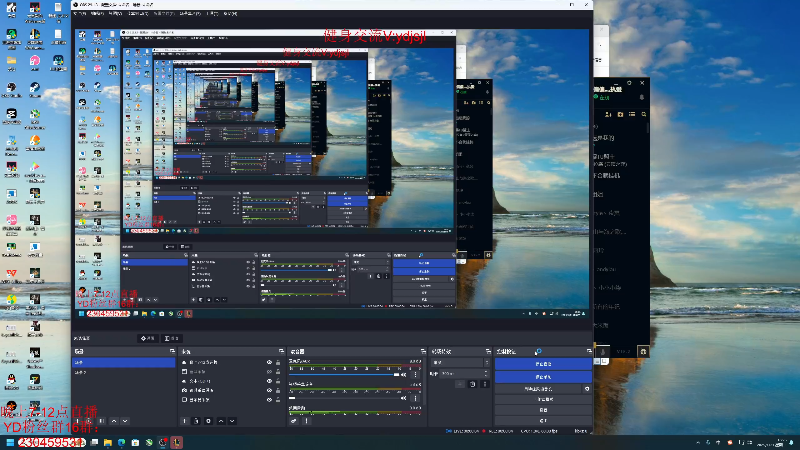Toggle visibility eye of the third source row

click(269, 381)
